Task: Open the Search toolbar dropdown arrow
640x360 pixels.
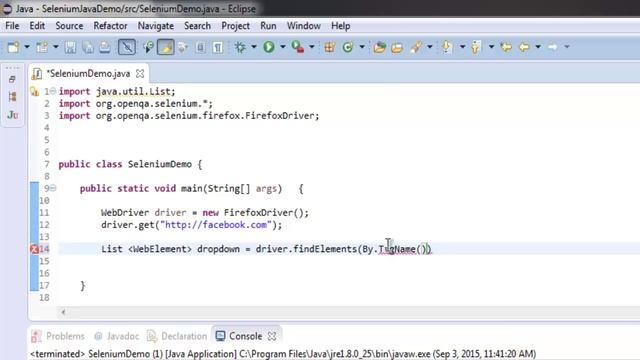Action: pyautogui.click(x=429, y=47)
